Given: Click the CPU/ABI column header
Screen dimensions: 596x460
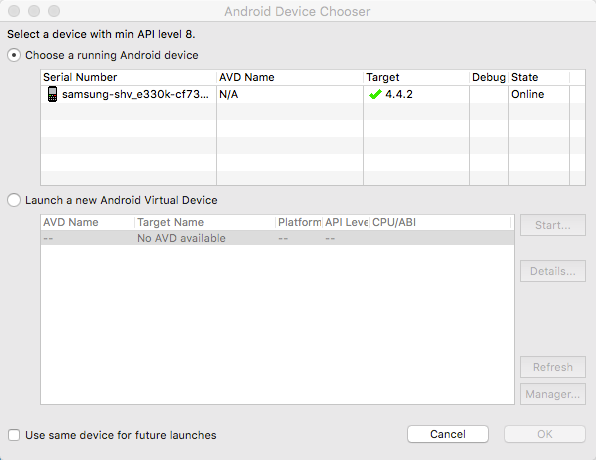Looking at the screenshot, I should tap(440, 222).
